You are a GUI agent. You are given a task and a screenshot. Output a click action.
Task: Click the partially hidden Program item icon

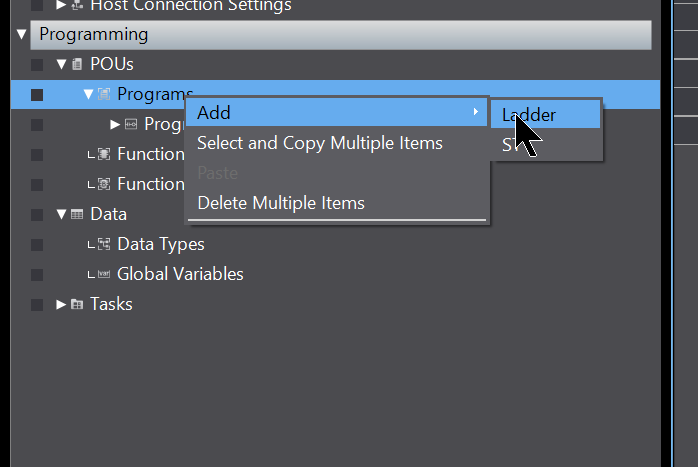click(x=131, y=124)
